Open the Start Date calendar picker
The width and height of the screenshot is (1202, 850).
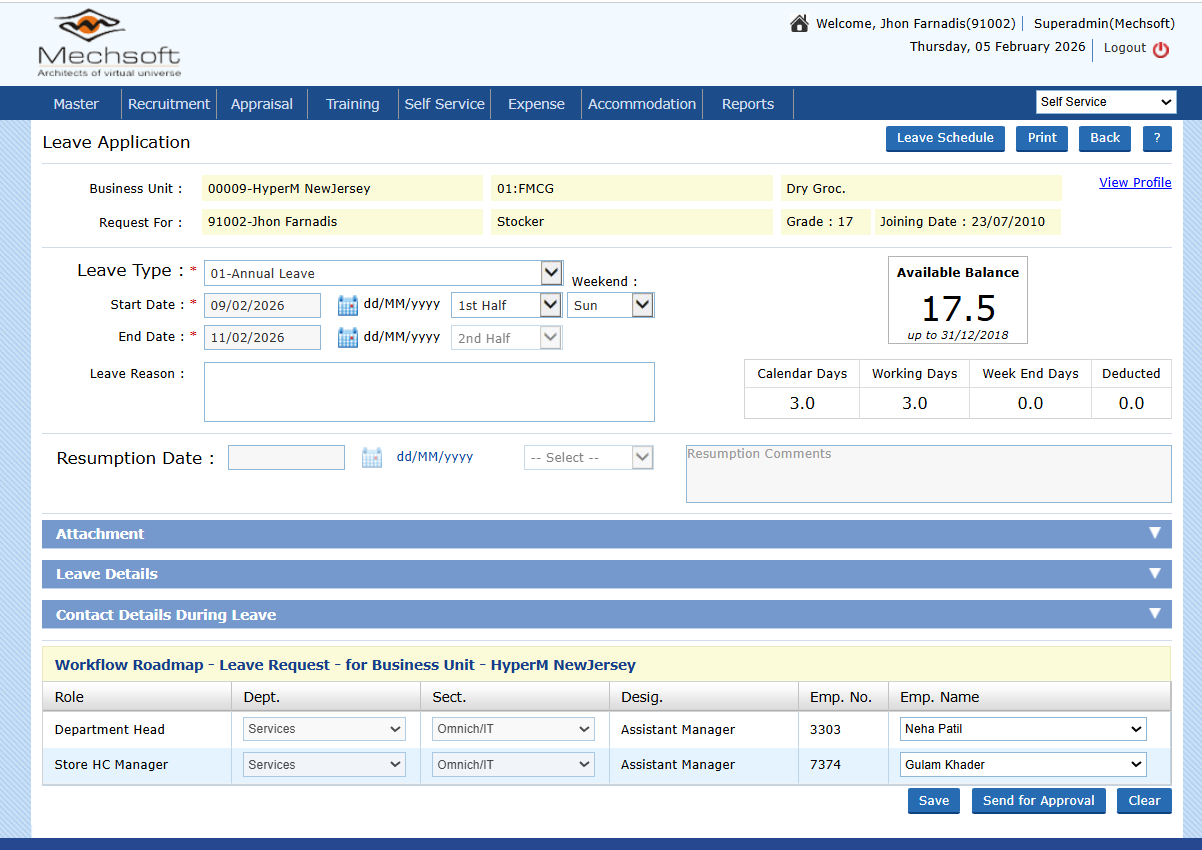pyautogui.click(x=348, y=306)
